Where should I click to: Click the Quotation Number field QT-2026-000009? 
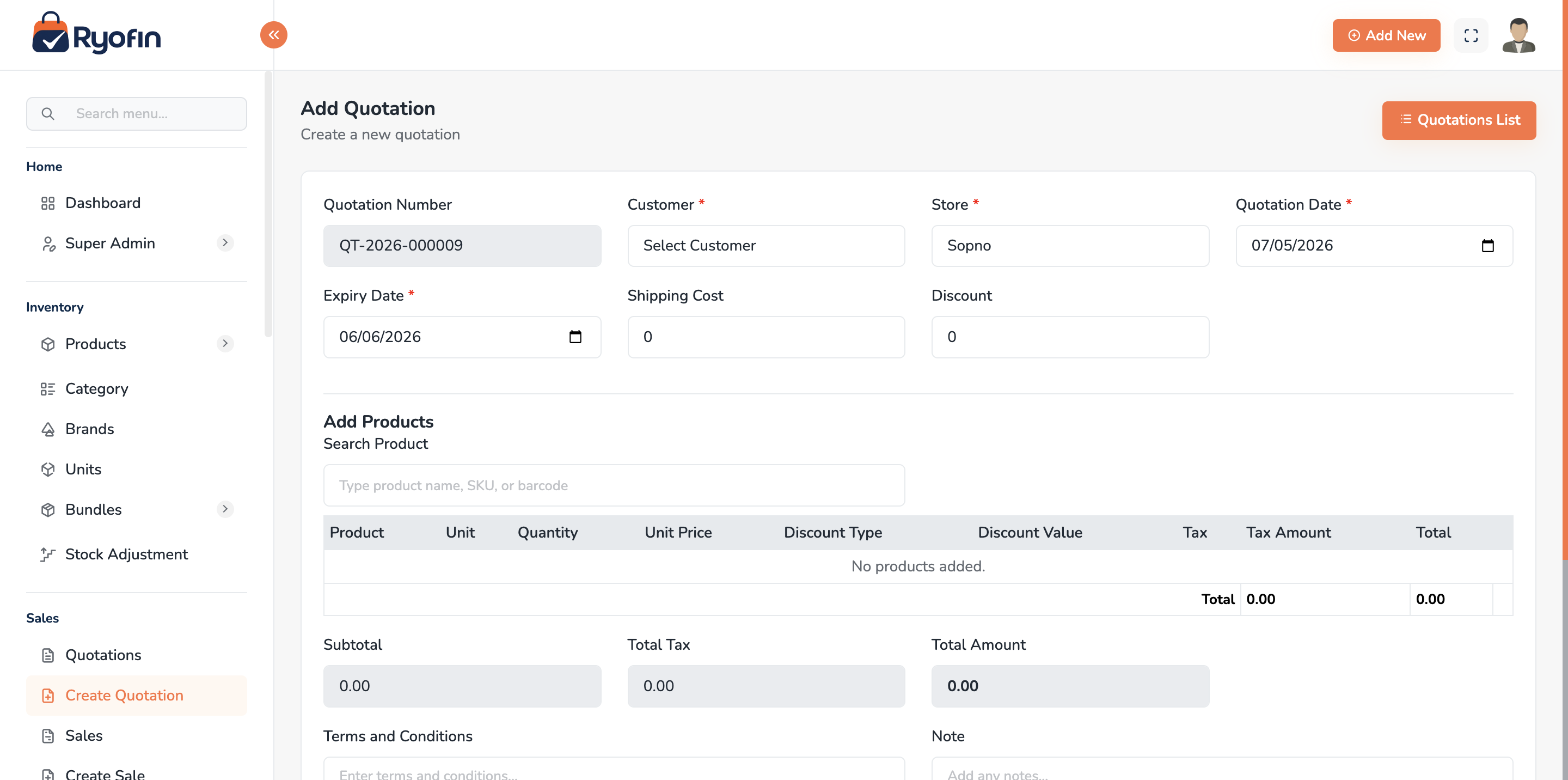462,246
